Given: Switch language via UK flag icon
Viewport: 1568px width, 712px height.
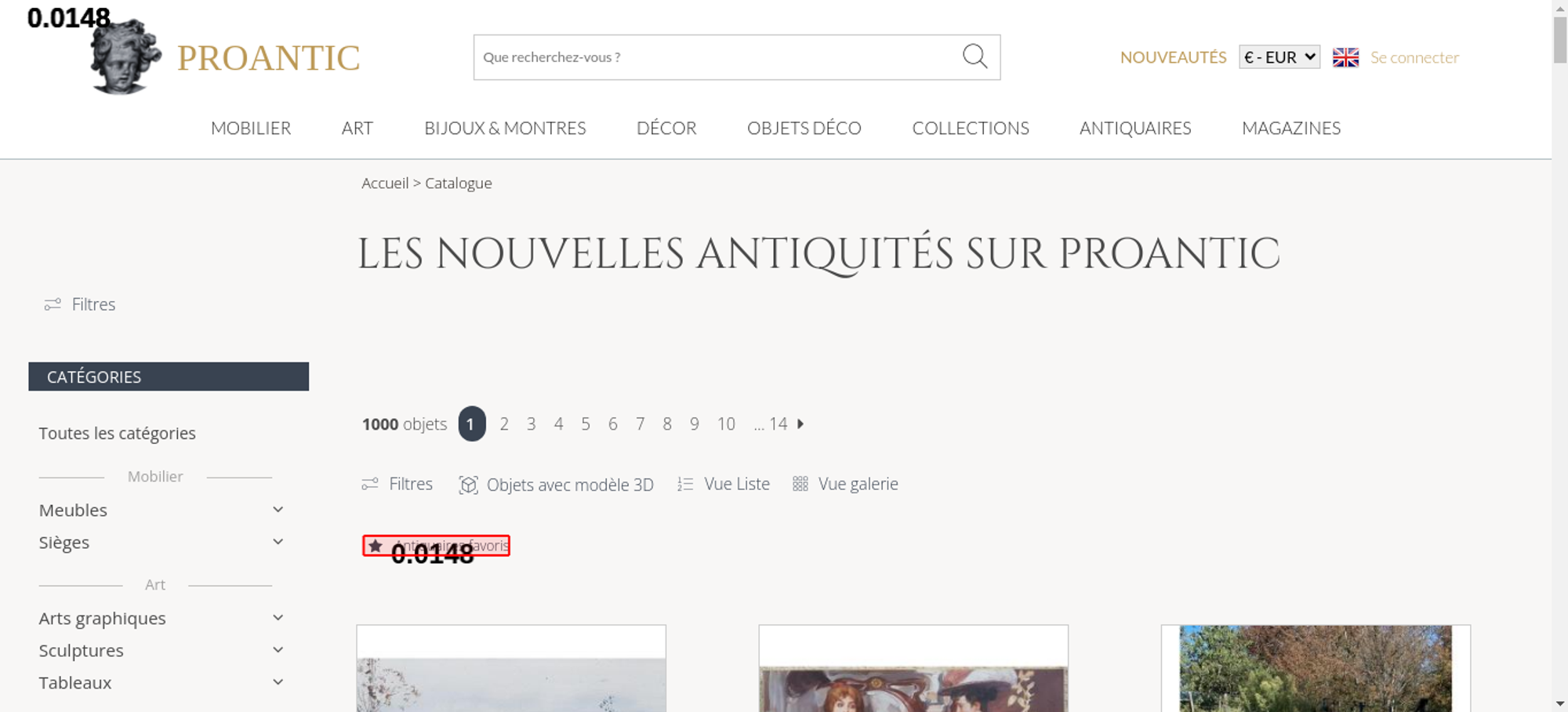Looking at the screenshot, I should (1345, 57).
